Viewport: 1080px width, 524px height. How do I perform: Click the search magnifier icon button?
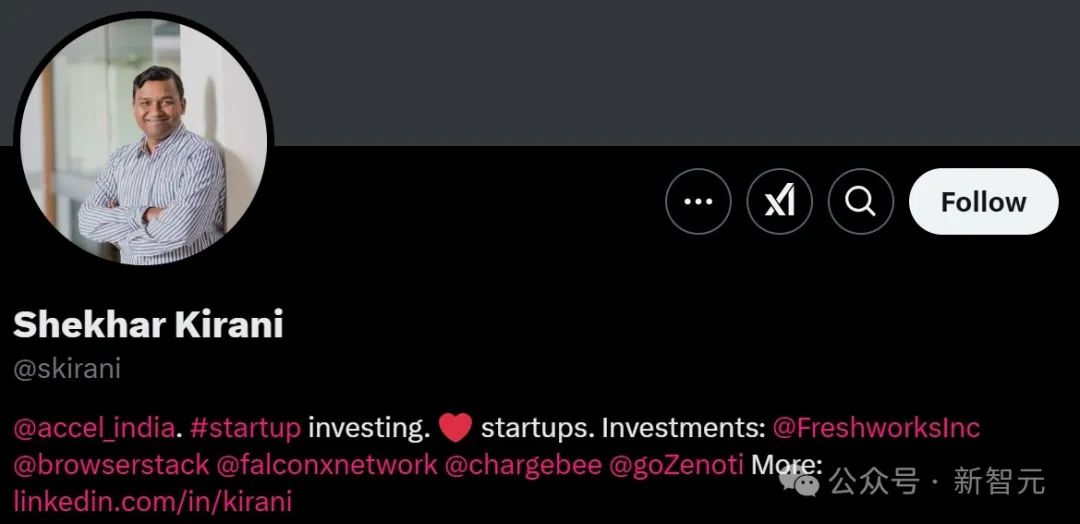pyautogui.click(x=860, y=202)
